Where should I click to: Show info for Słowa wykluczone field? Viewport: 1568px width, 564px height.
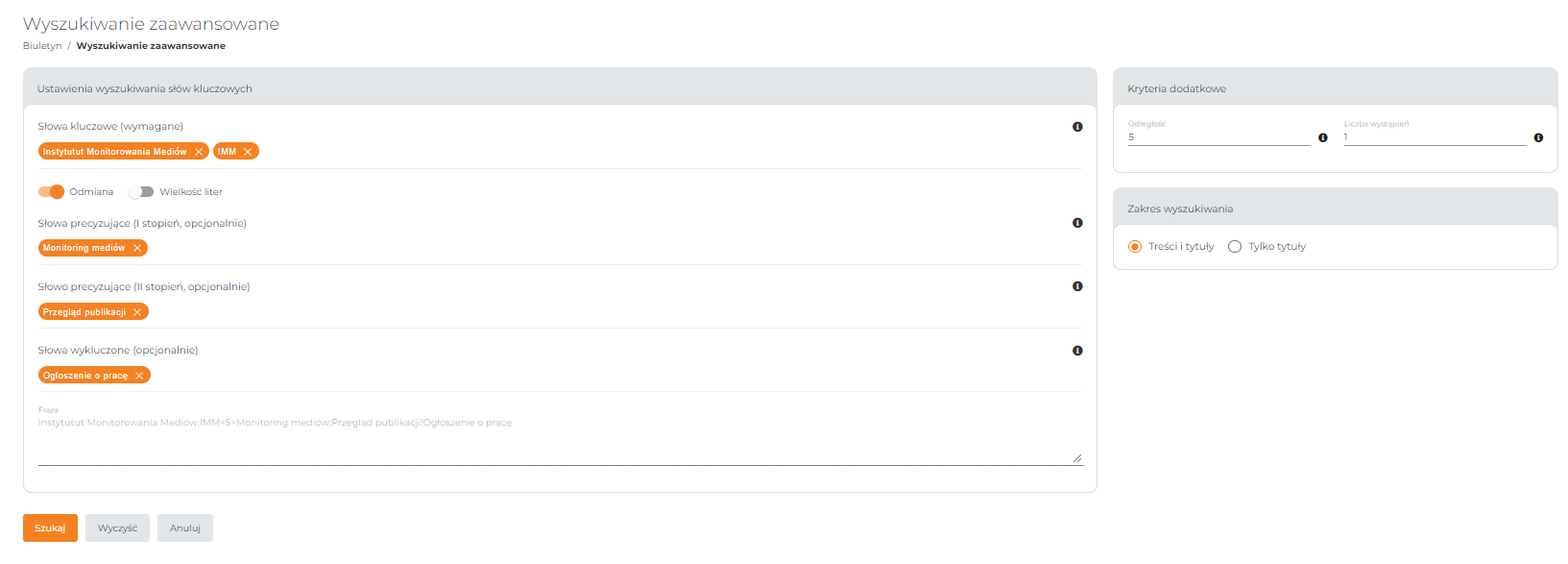(1077, 351)
